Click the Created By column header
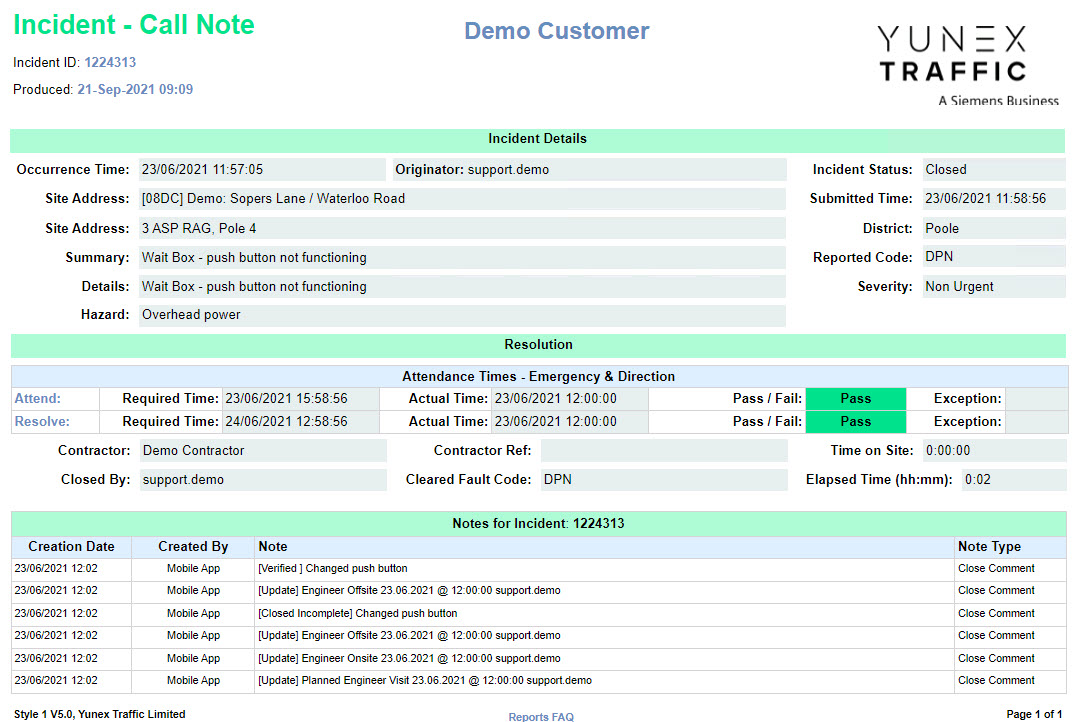1075x722 pixels. pos(193,546)
